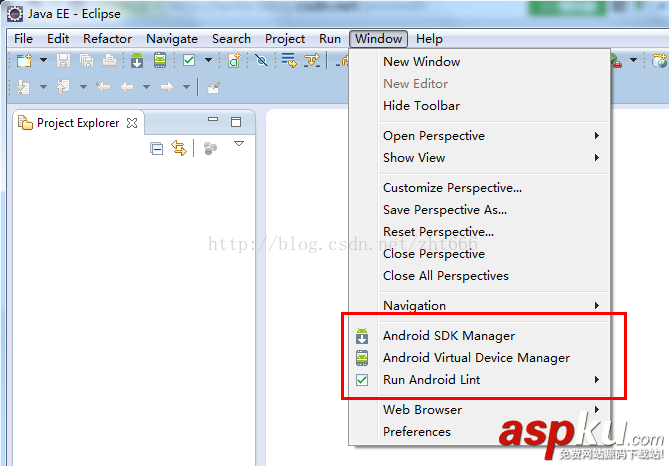This screenshot has height=466, width=669.
Task: Maximize the Project Explorer panel
Action: pos(236,122)
